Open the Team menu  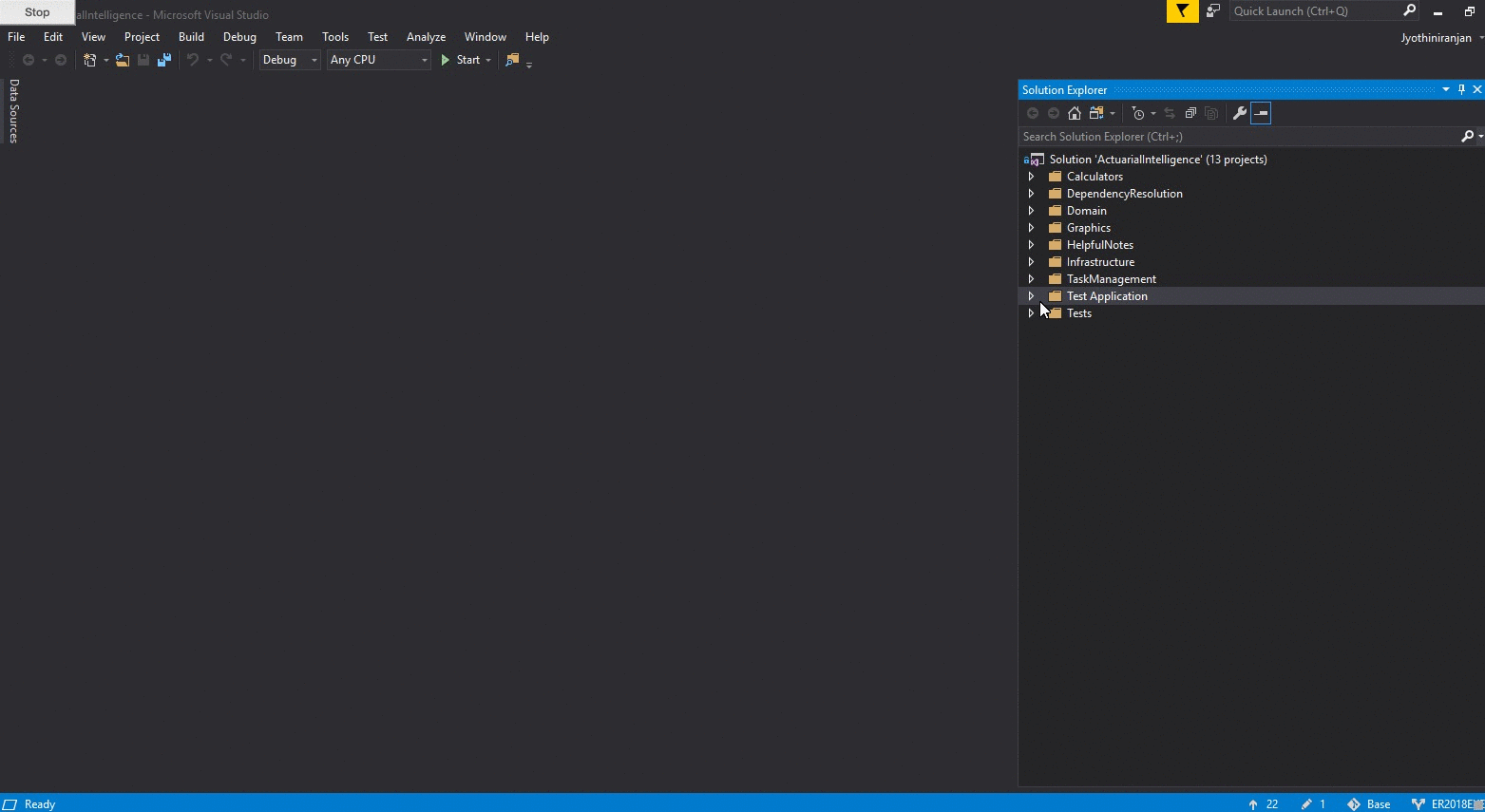pos(289,37)
